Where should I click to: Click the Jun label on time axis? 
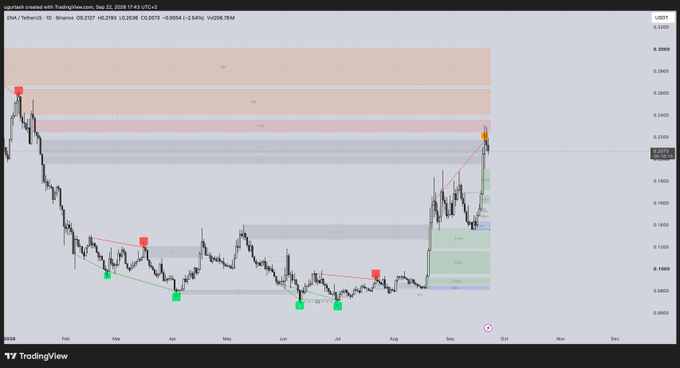tap(283, 339)
